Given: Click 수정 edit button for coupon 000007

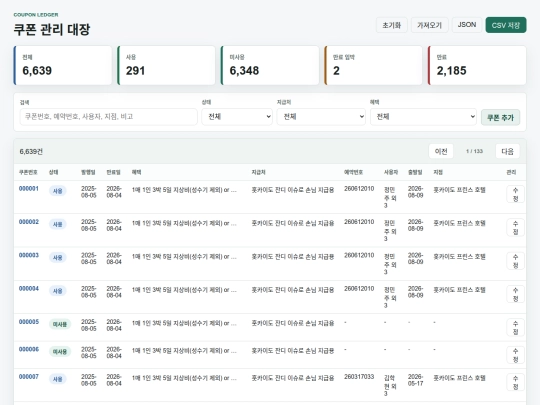Looking at the screenshot, I should 515,383.
